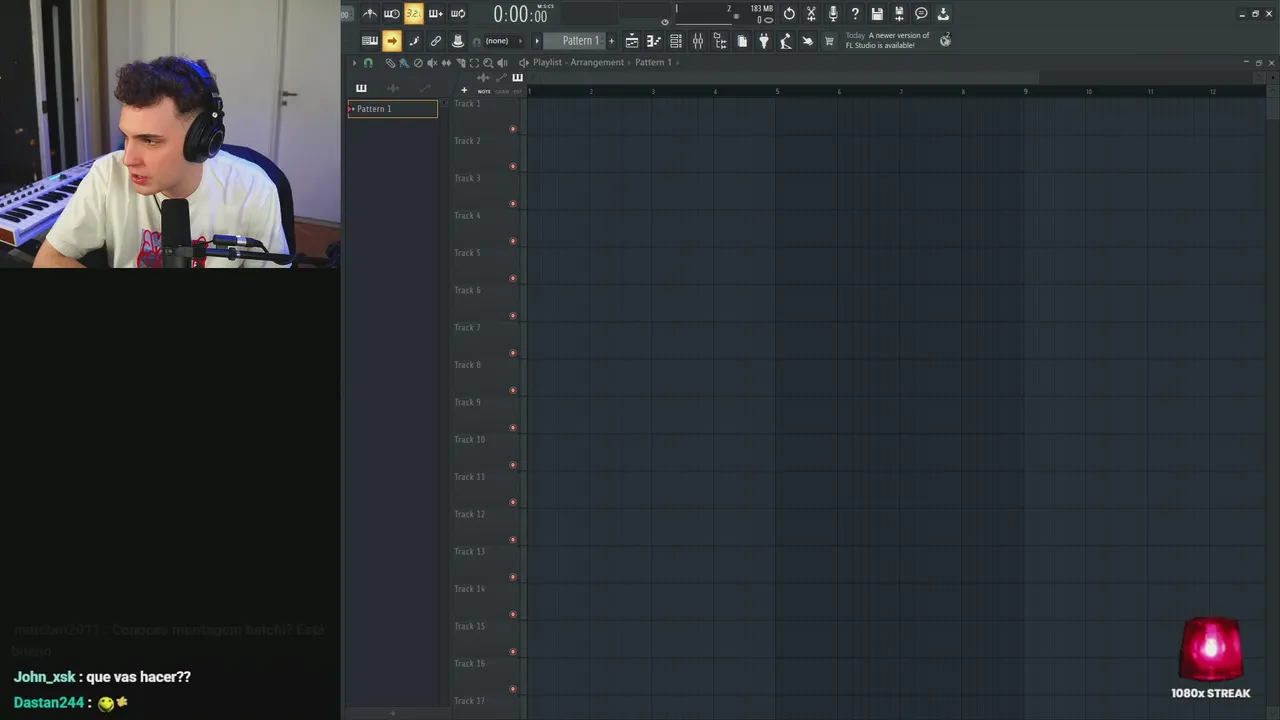Click bar 5 on timeline ruler
1280x720 pixels.
click(777, 92)
